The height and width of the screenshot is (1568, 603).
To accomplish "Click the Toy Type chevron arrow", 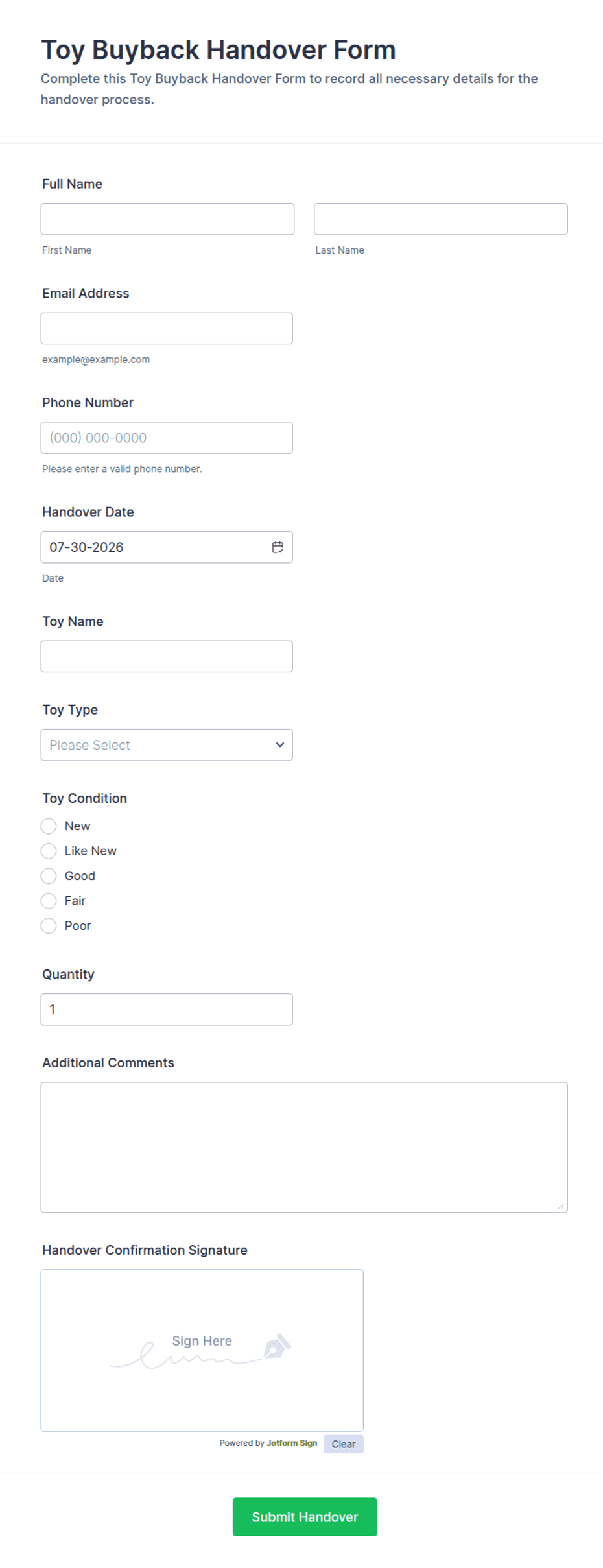I will tap(280, 745).
